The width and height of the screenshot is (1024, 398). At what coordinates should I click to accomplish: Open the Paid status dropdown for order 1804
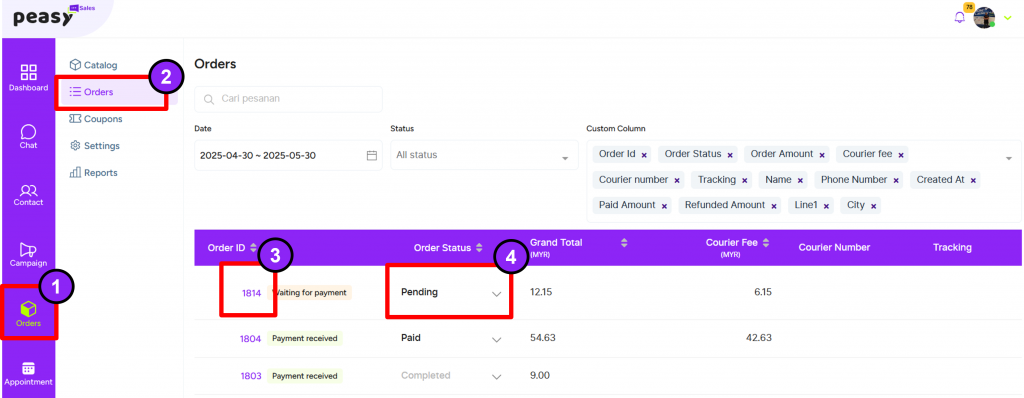coord(451,339)
